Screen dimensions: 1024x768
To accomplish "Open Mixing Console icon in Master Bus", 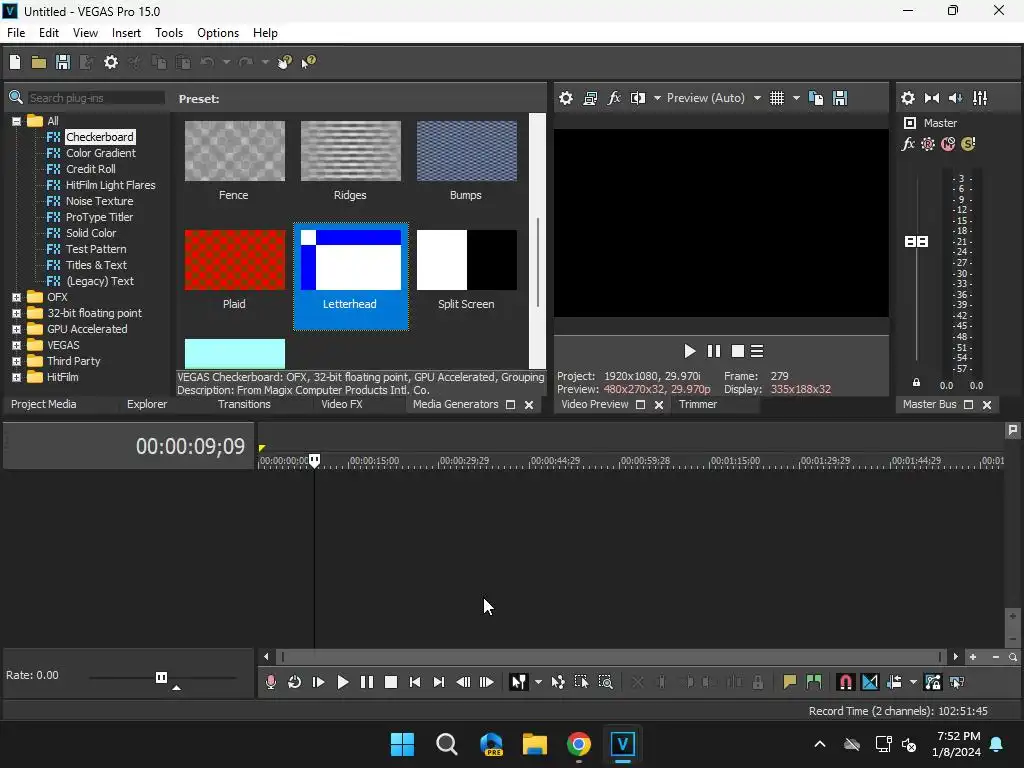I will click(980, 98).
